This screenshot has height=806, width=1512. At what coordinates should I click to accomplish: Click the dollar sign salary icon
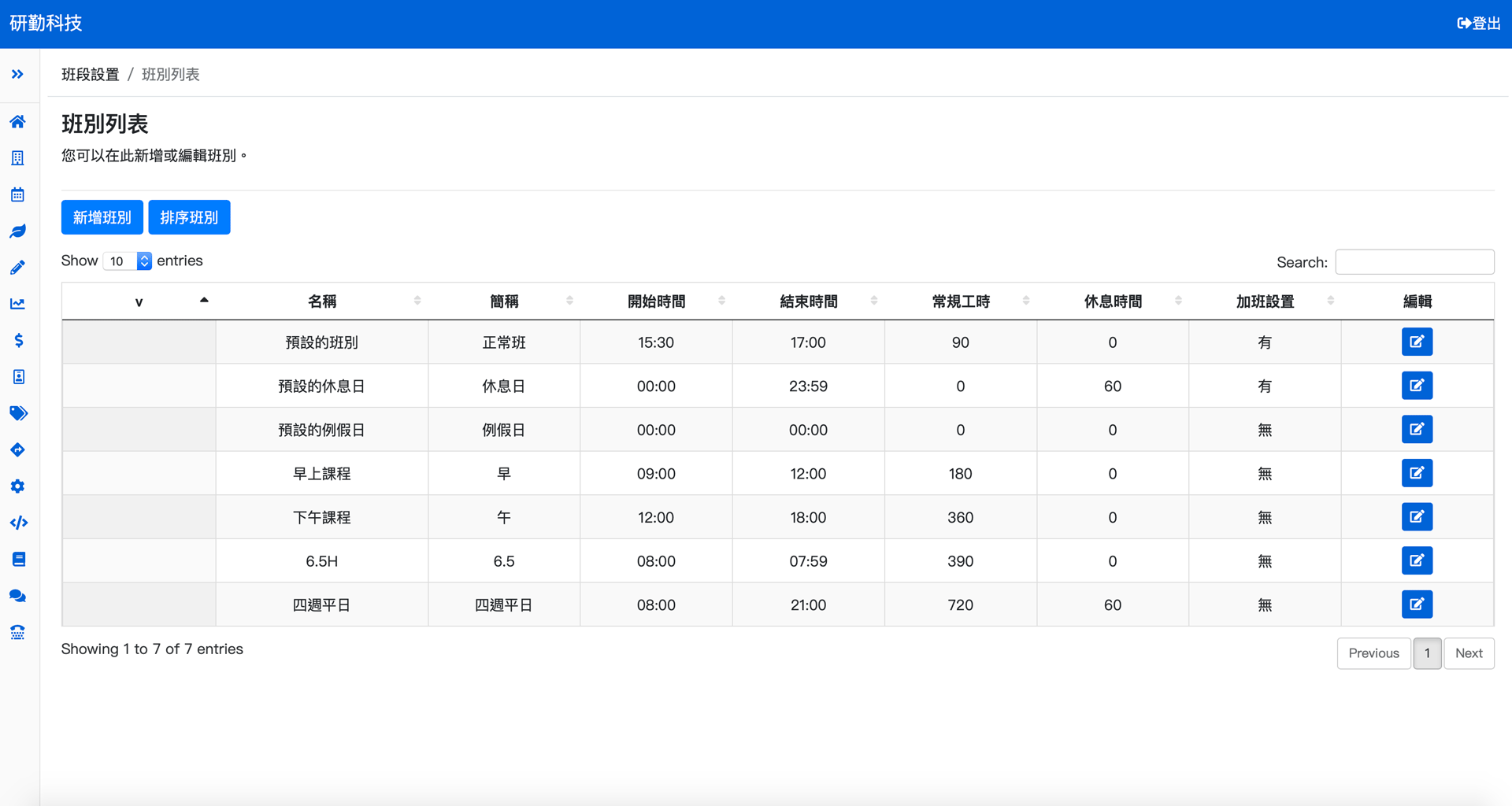(x=17, y=340)
